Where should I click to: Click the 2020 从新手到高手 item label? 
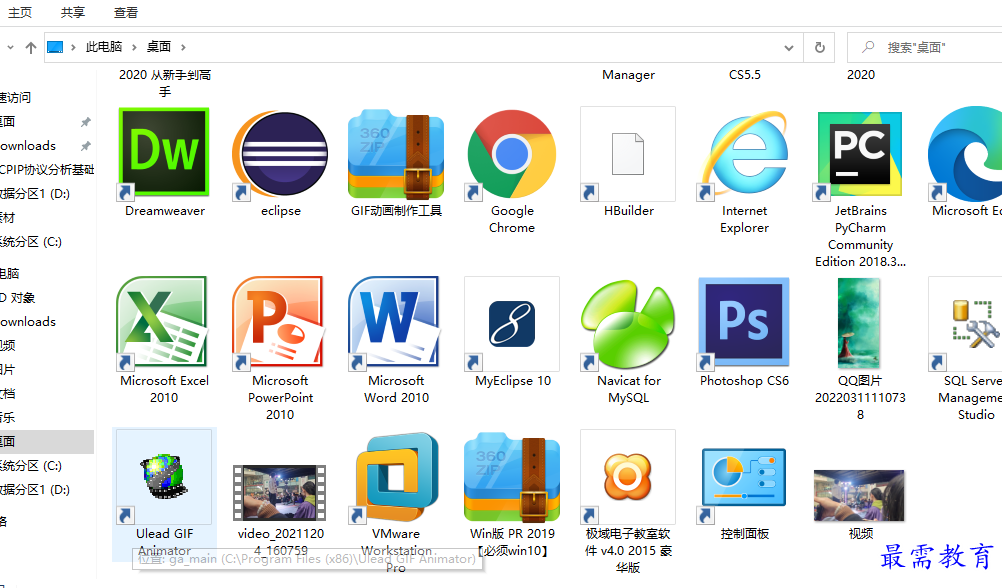pos(165,83)
